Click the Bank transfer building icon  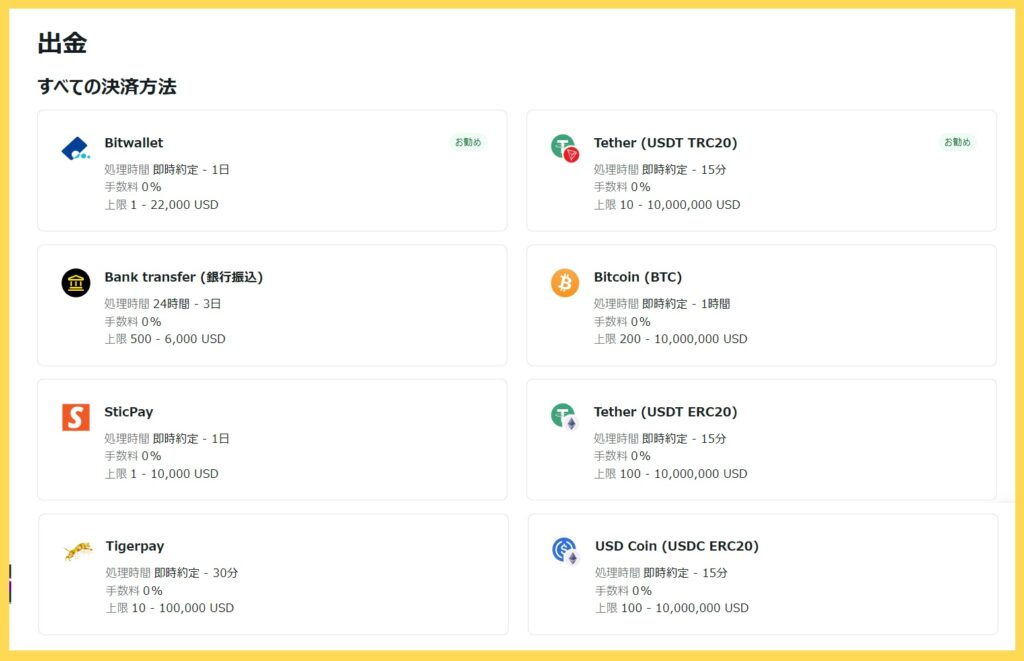(x=75, y=283)
